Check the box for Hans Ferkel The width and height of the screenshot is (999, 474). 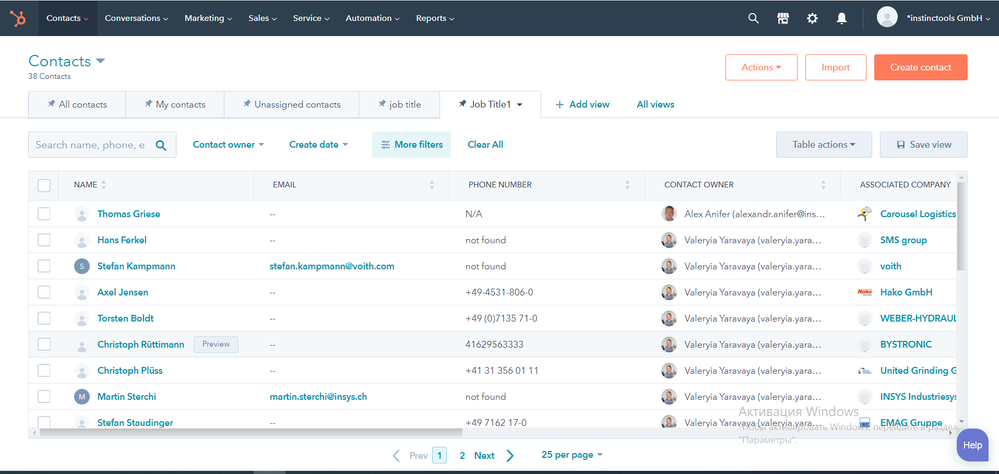pyautogui.click(x=44, y=240)
